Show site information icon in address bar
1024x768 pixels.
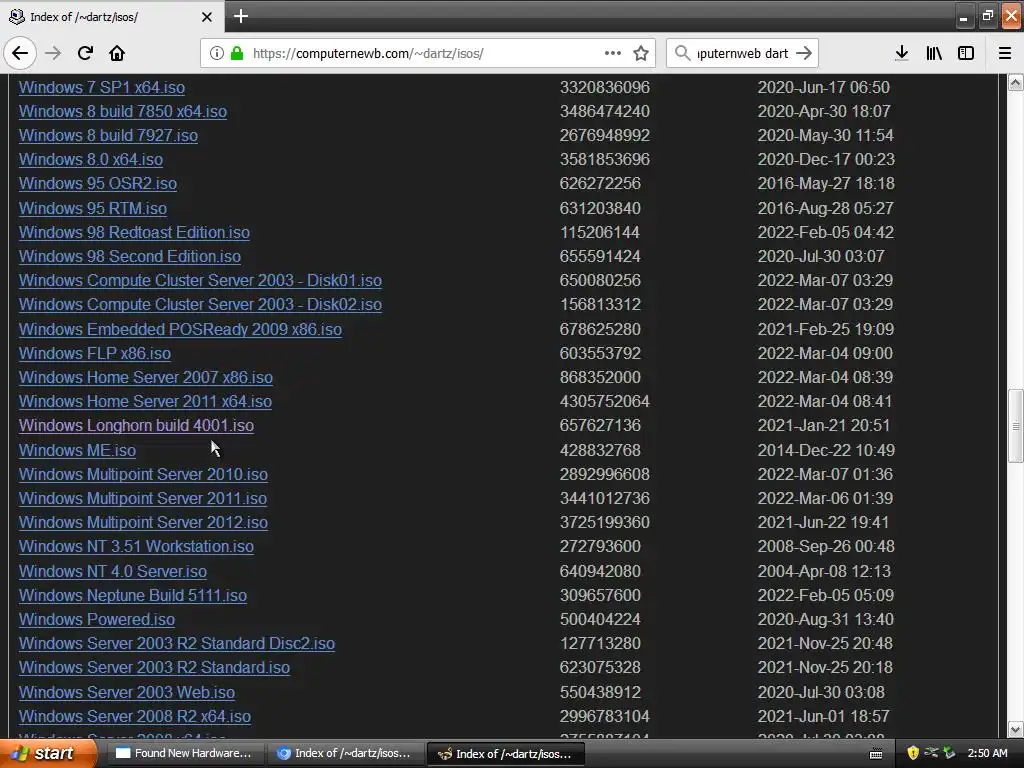(217, 53)
